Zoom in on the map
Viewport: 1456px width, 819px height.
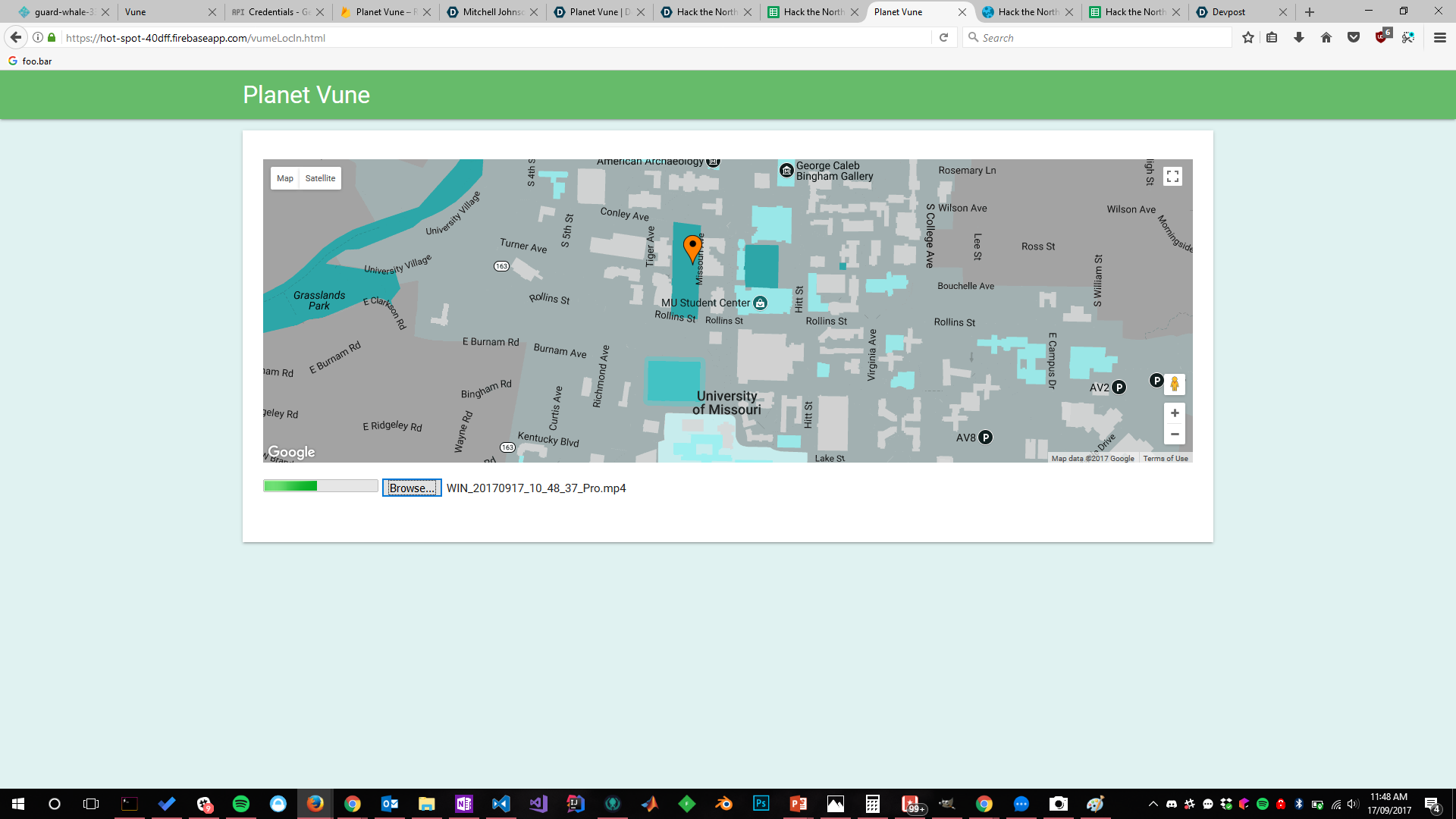tap(1174, 413)
